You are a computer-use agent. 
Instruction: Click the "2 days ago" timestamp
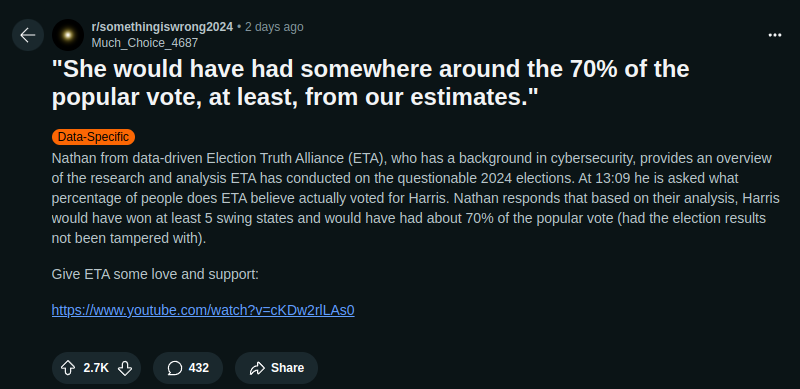pos(274,27)
